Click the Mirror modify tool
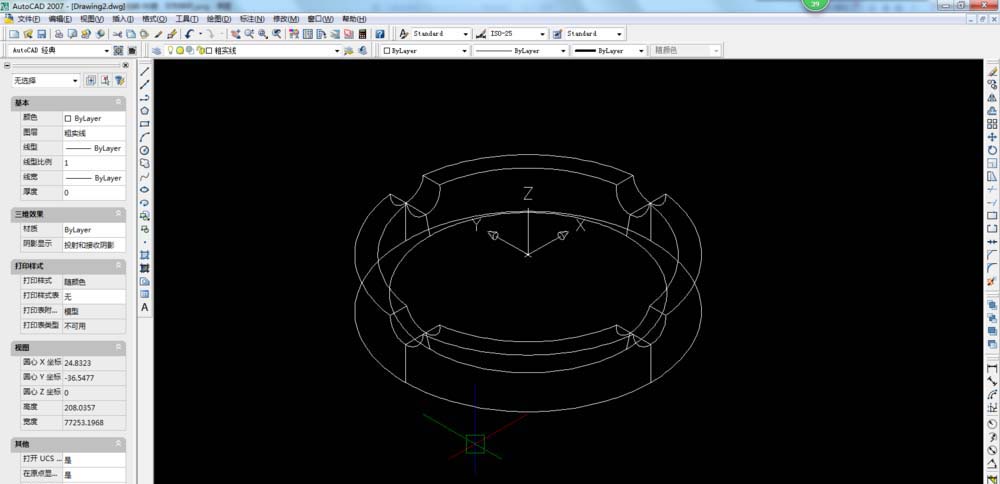The image size is (1000, 484). tap(992, 98)
